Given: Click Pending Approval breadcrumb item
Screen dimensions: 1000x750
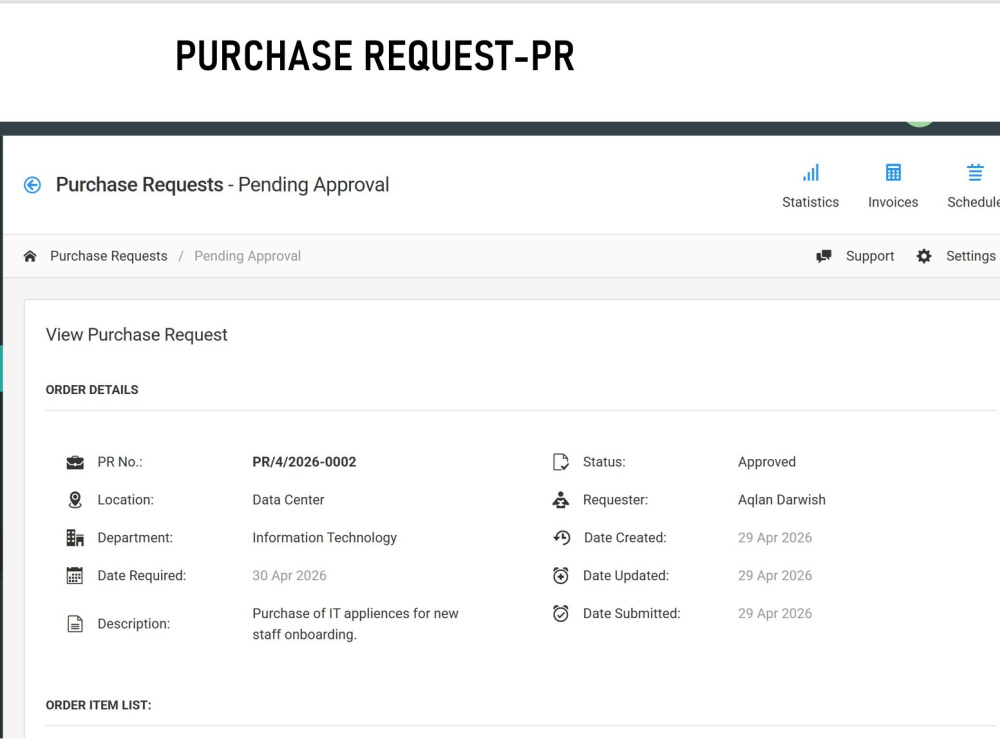Looking at the screenshot, I should point(247,256).
